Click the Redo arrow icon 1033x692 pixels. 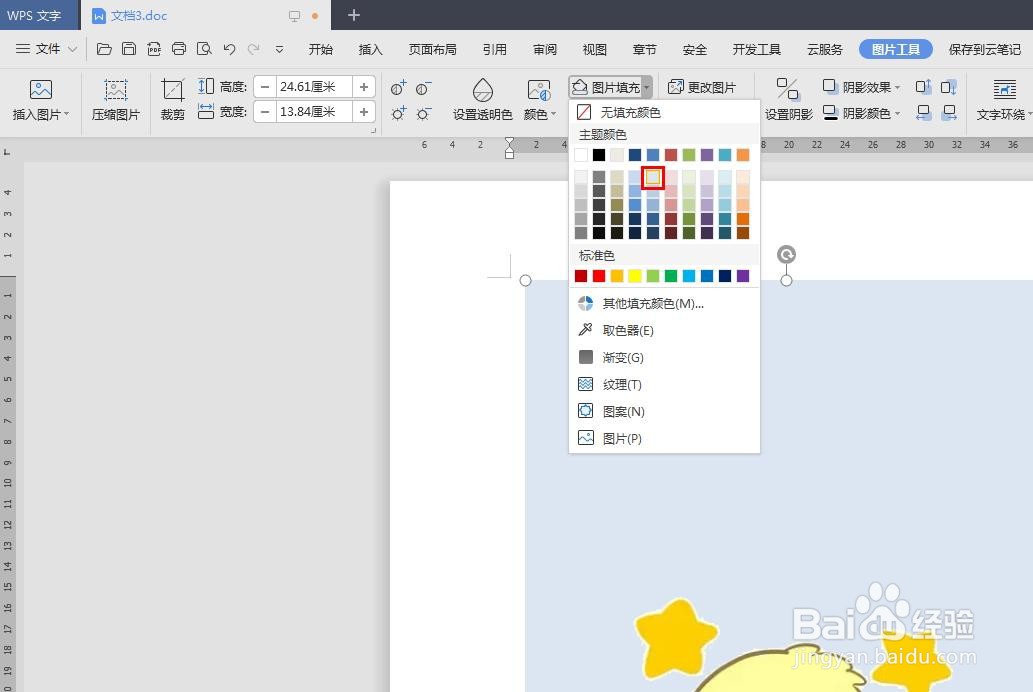pyautogui.click(x=254, y=49)
